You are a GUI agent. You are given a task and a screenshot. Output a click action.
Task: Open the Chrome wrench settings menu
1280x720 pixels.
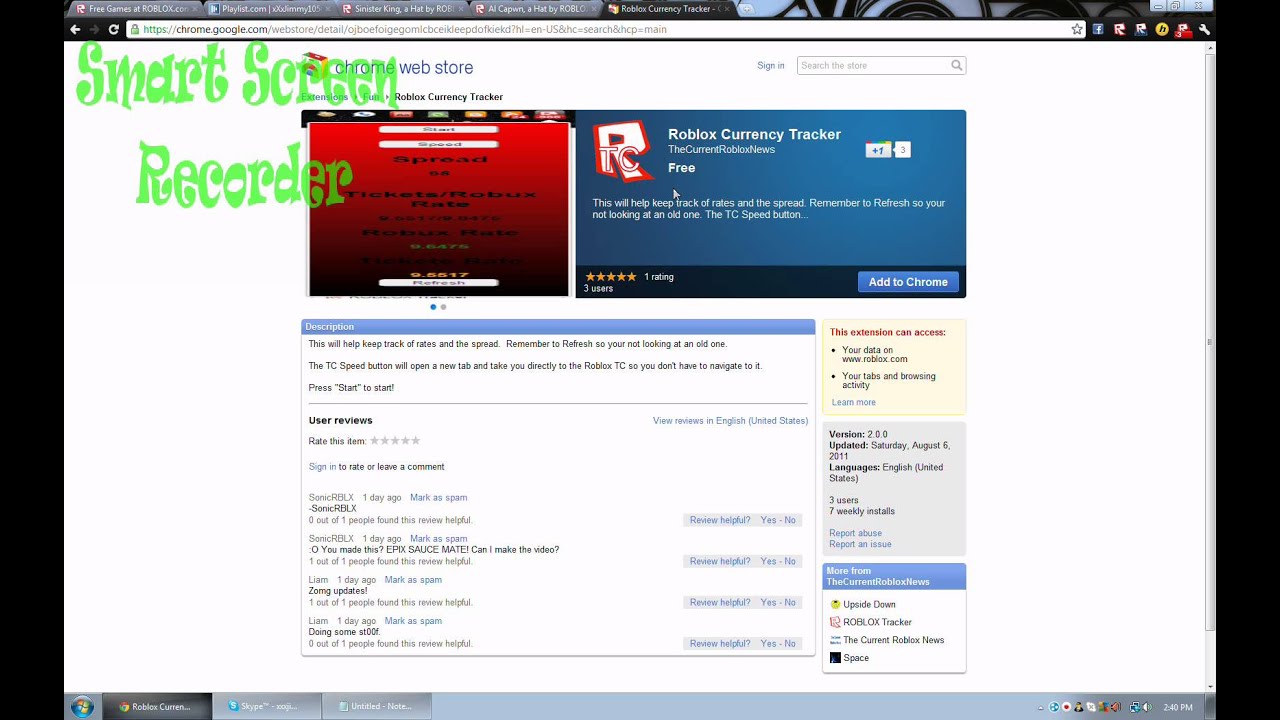coord(1204,29)
